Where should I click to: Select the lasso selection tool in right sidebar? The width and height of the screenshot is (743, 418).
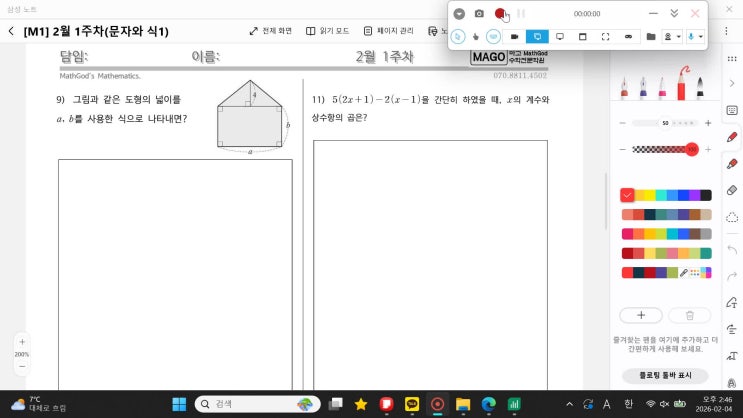732,217
